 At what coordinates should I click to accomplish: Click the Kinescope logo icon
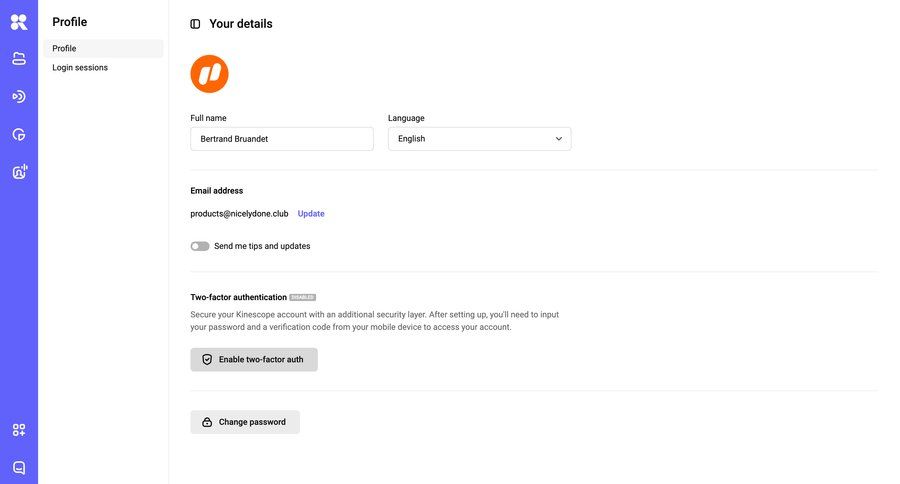coord(19,22)
